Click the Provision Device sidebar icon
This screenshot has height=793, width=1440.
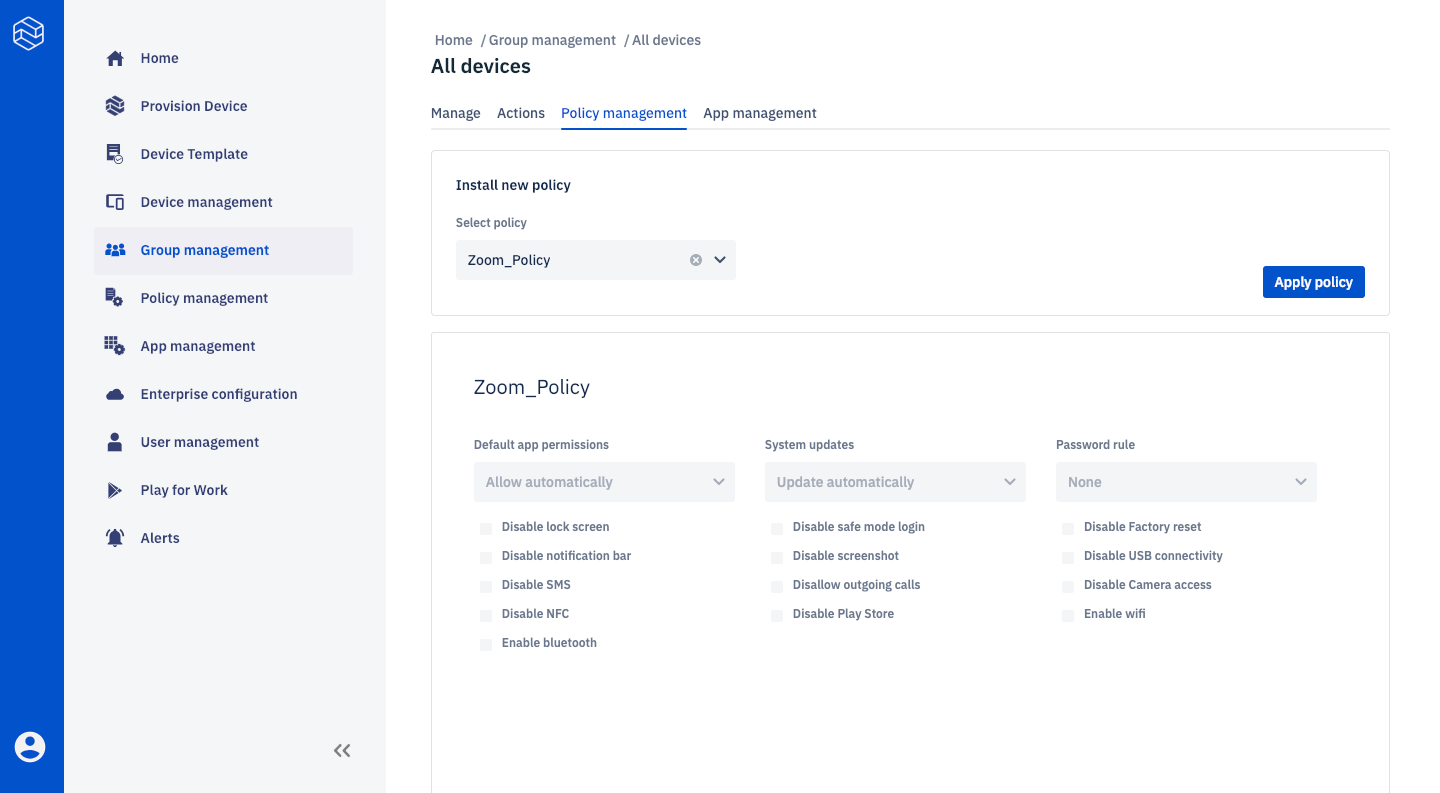pos(115,106)
